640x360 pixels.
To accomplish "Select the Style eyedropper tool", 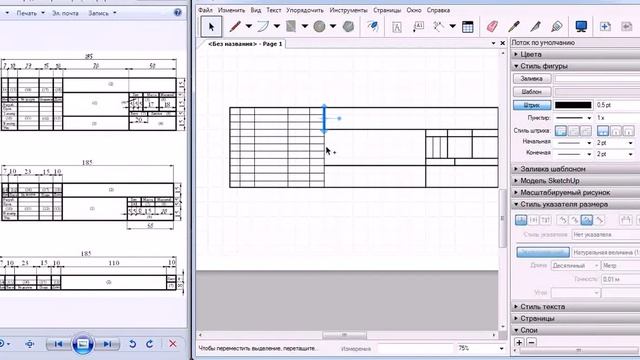I will pos(513,27).
